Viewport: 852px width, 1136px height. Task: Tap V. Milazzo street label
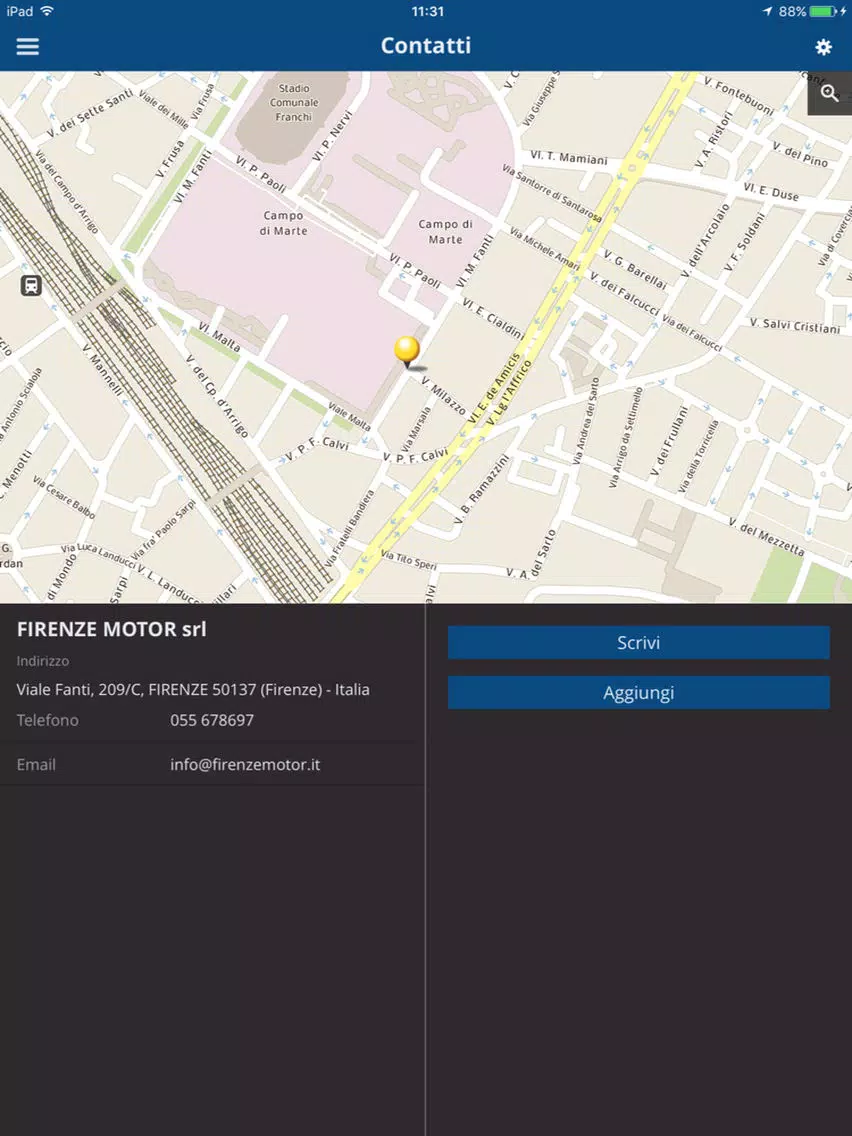point(443,396)
